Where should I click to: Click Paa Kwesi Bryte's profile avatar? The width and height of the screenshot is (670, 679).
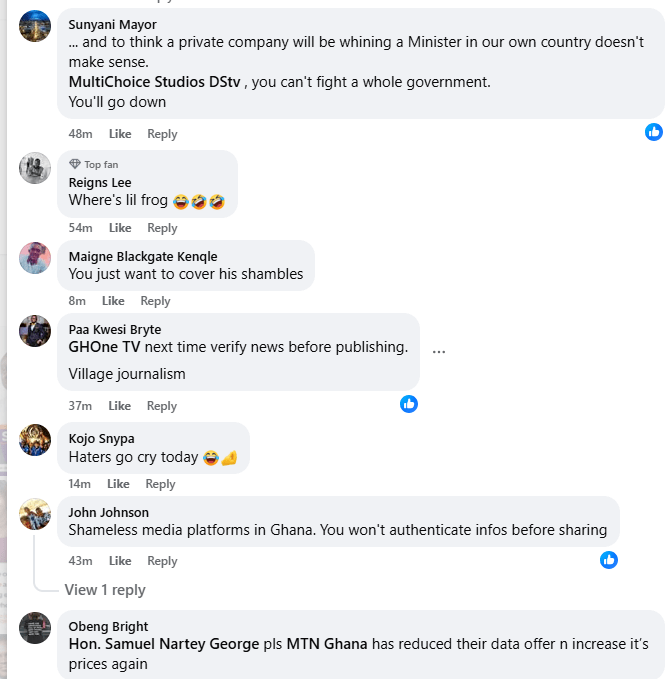click(35, 331)
